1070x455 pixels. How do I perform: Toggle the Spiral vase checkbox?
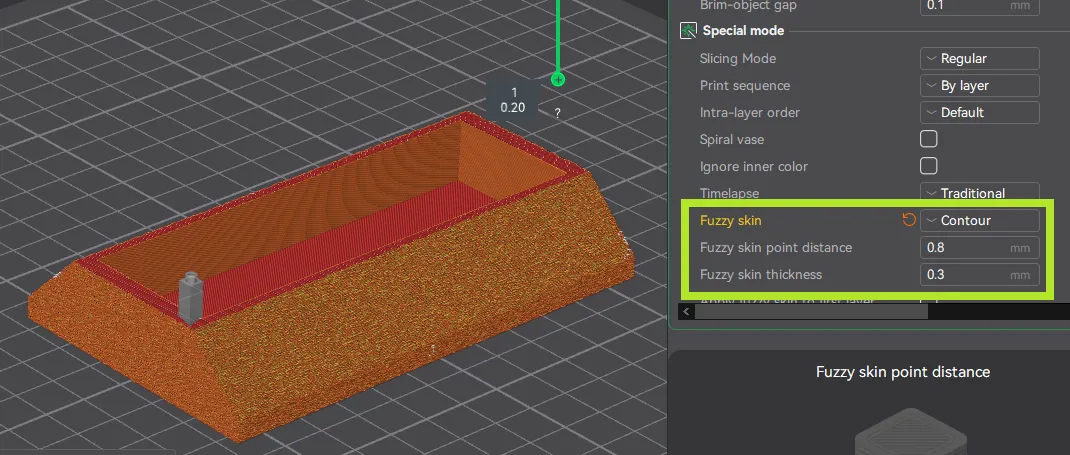pyautogui.click(x=928, y=139)
